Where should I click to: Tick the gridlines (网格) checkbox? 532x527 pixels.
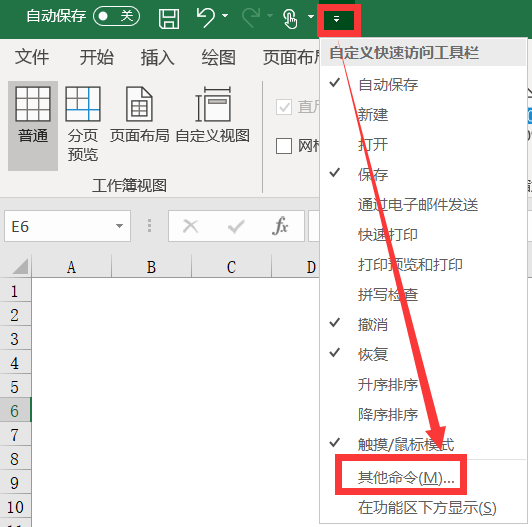click(x=284, y=146)
